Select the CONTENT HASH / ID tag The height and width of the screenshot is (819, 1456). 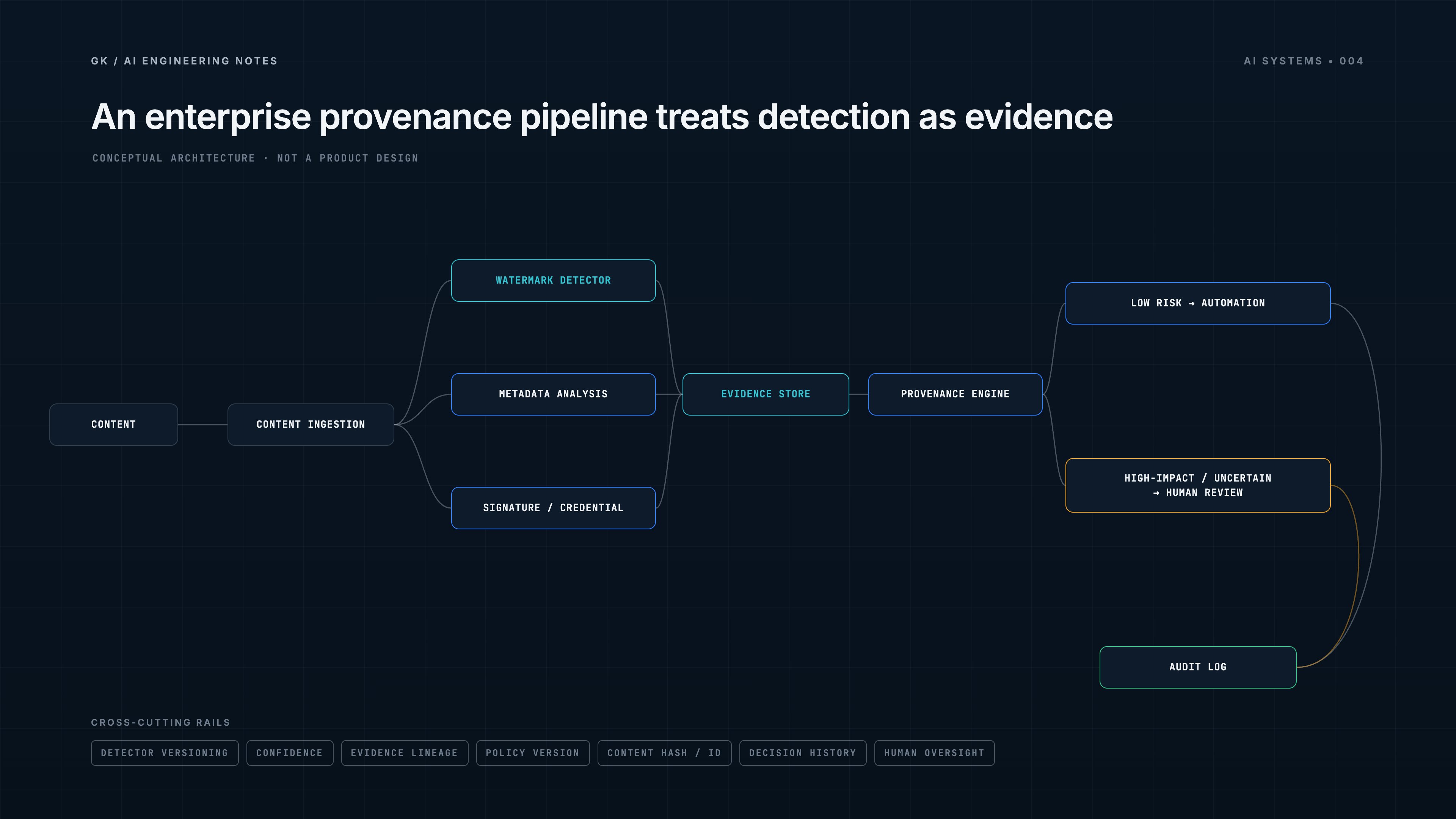665,753
